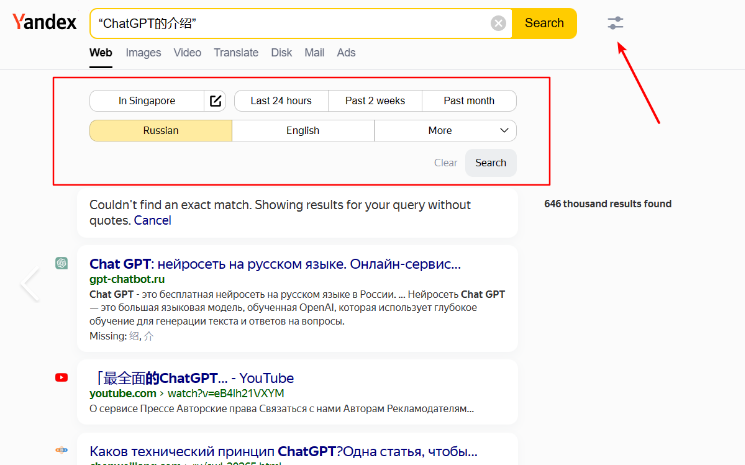Click the Cancel link for unquoted results
This screenshot has width=745, height=465.
pyautogui.click(x=152, y=220)
